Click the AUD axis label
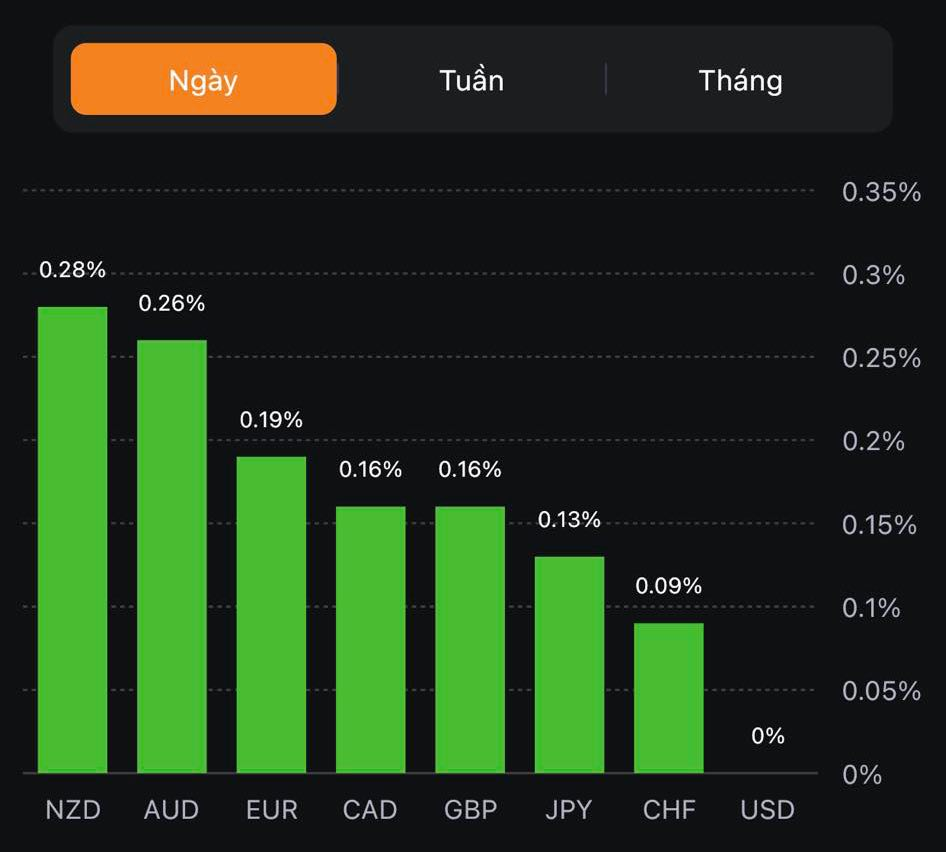 pyautogui.click(x=172, y=809)
